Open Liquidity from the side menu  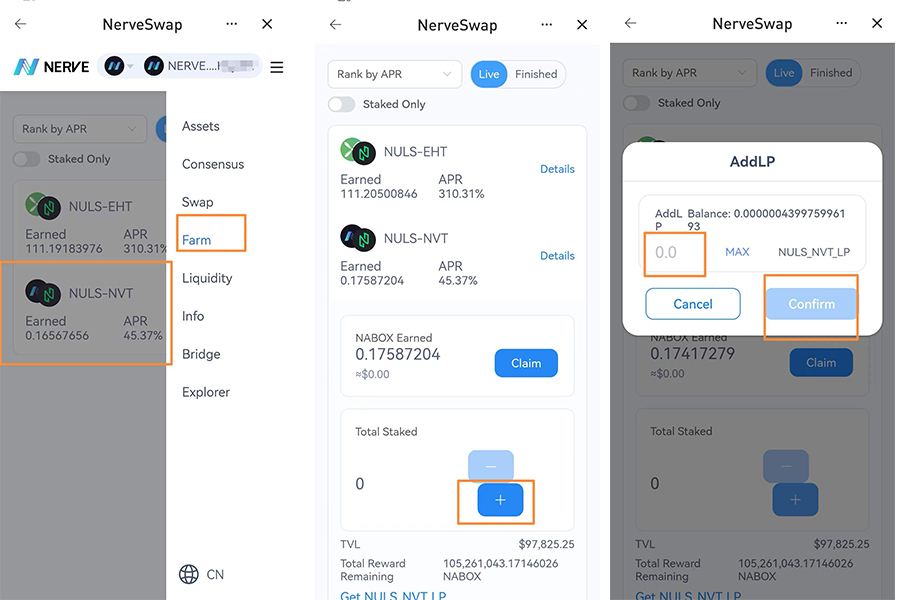tap(207, 278)
